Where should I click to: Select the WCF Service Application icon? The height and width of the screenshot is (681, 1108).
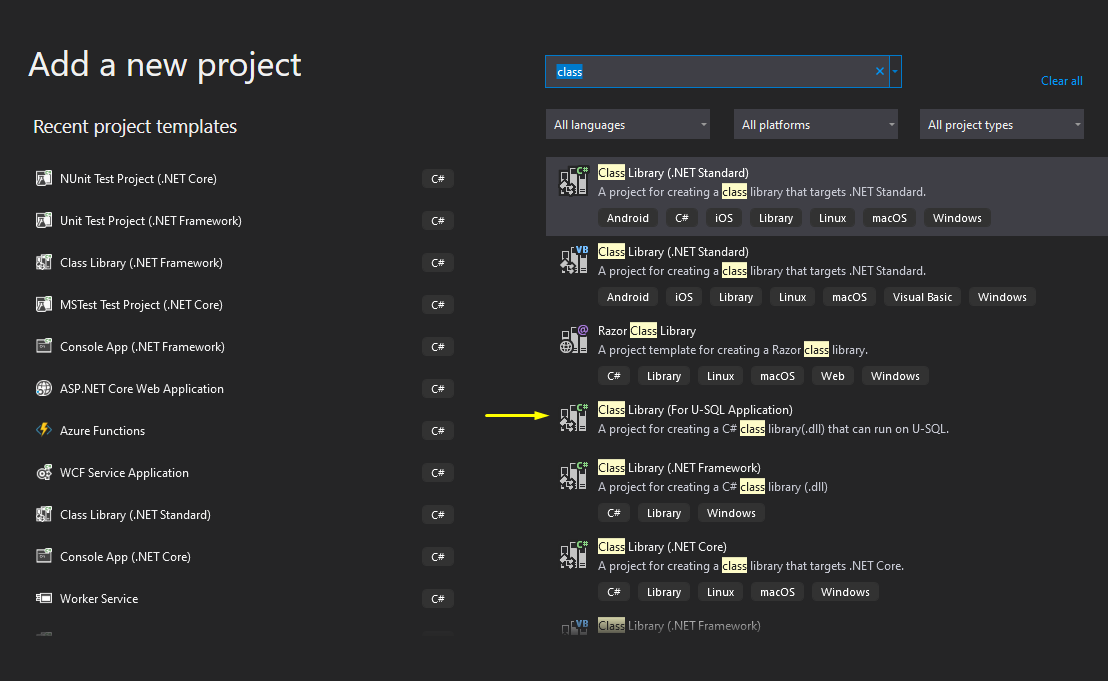44,472
